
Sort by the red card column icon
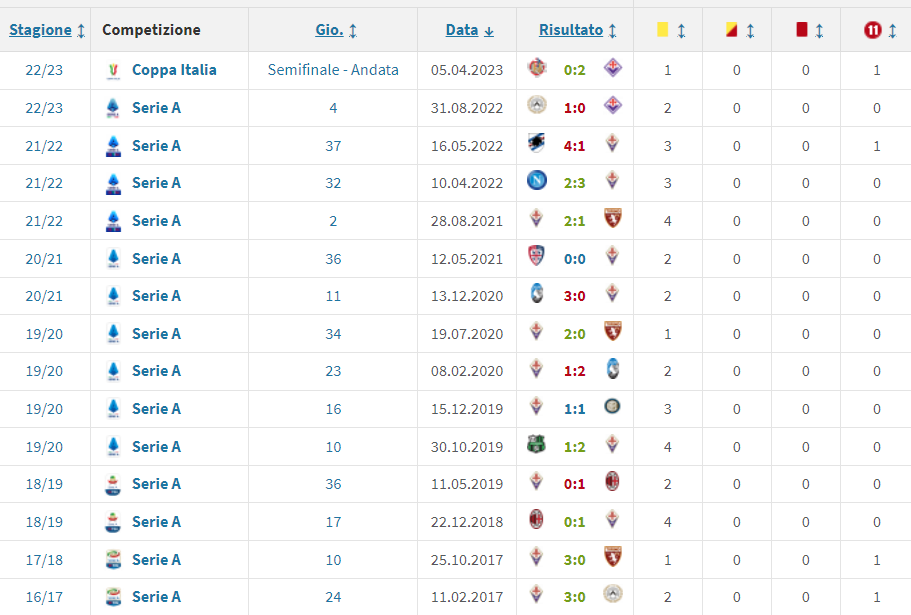coord(801,30)
